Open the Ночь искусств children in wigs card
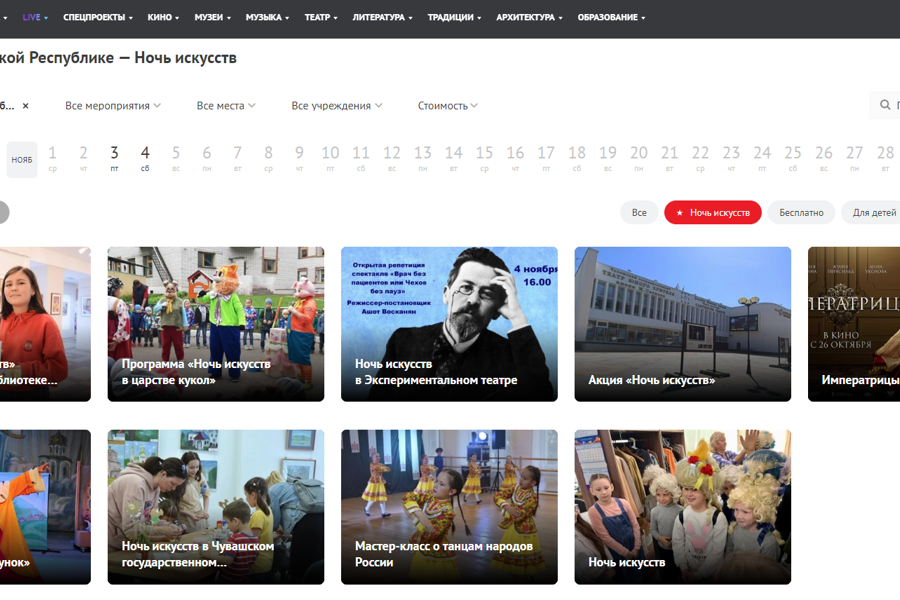The width and height of the screenshot is (900, 600). 682,507
